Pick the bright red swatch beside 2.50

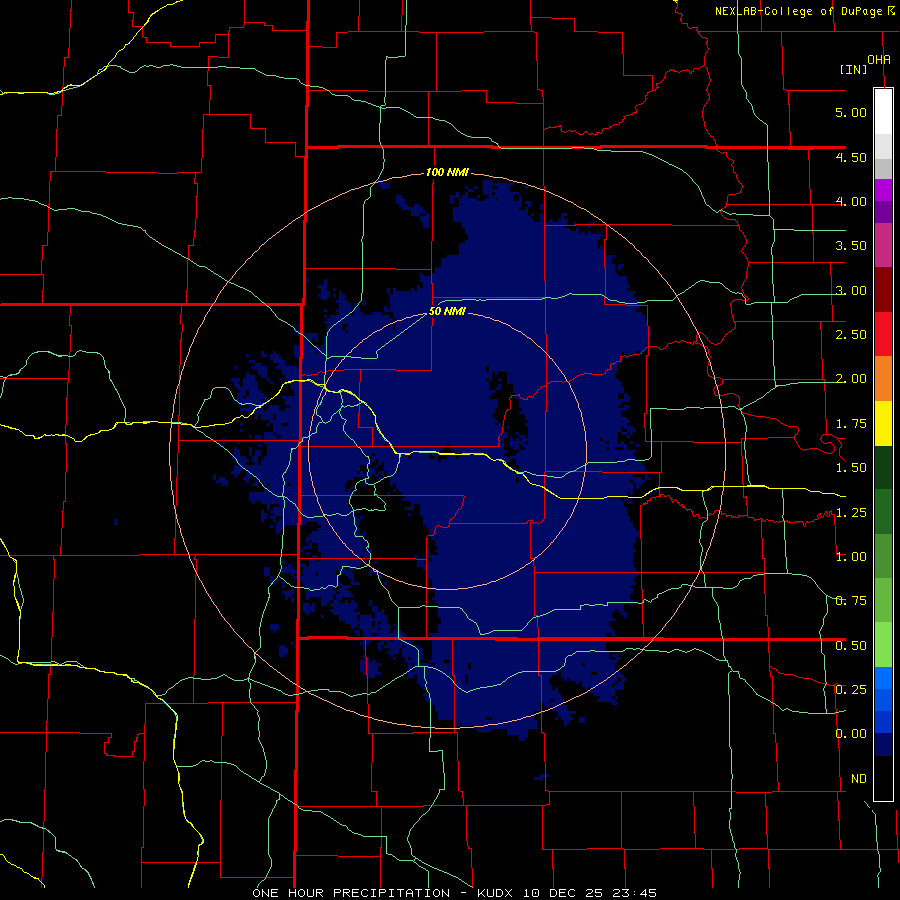[883, 334]
